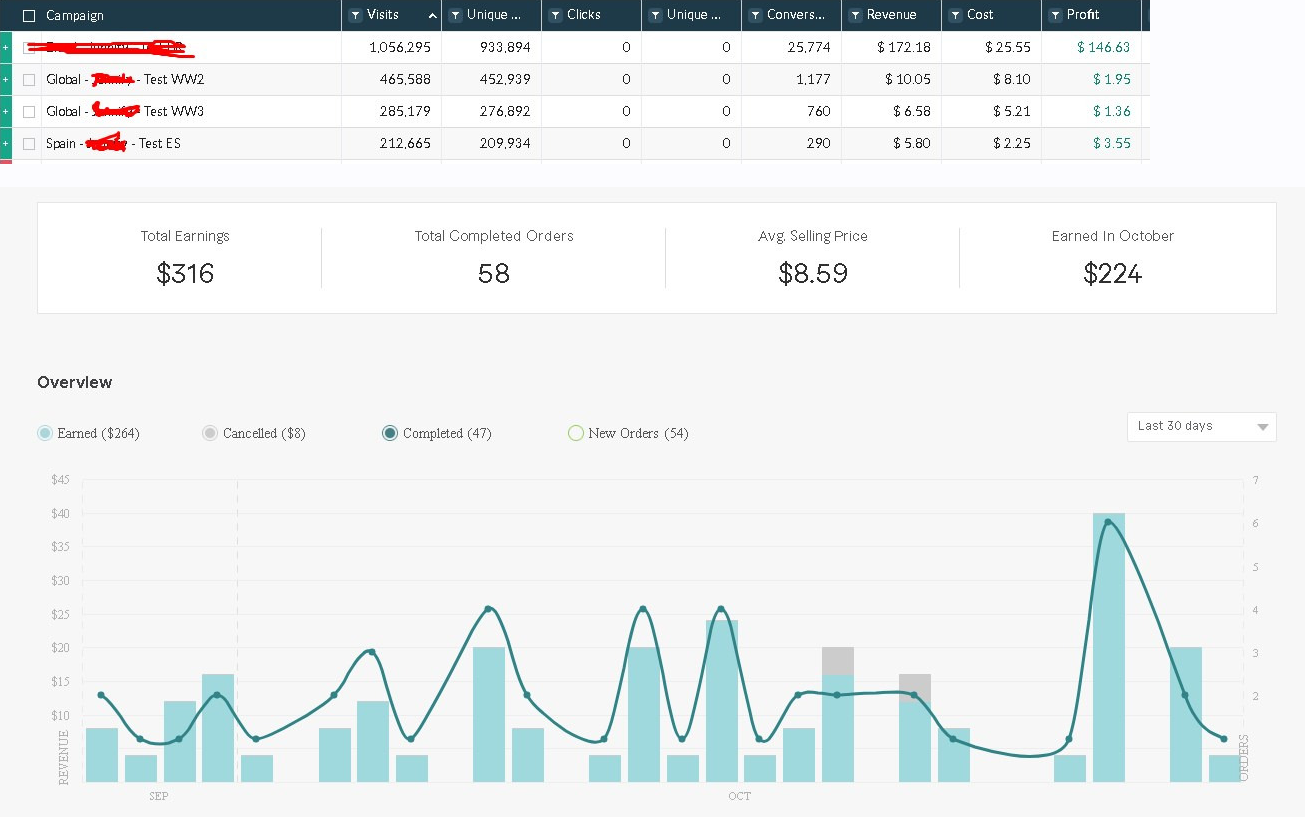Image resolution: width=1305 pixels, height=817 pixels.
Task: Select the Spain Test ES row checkbox
Action: (29, 143)
